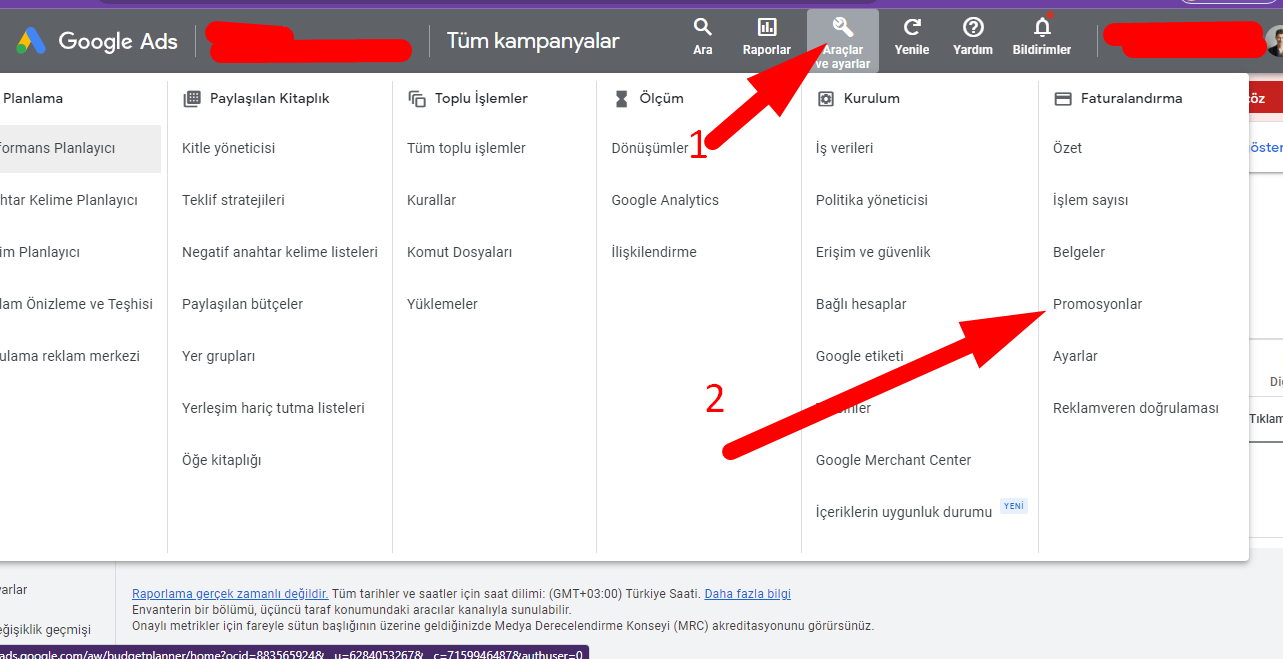This screenshot has width=1283, height=659.
Task: Open Yerleşim hariç tutma listeleri
Action: 273,408
